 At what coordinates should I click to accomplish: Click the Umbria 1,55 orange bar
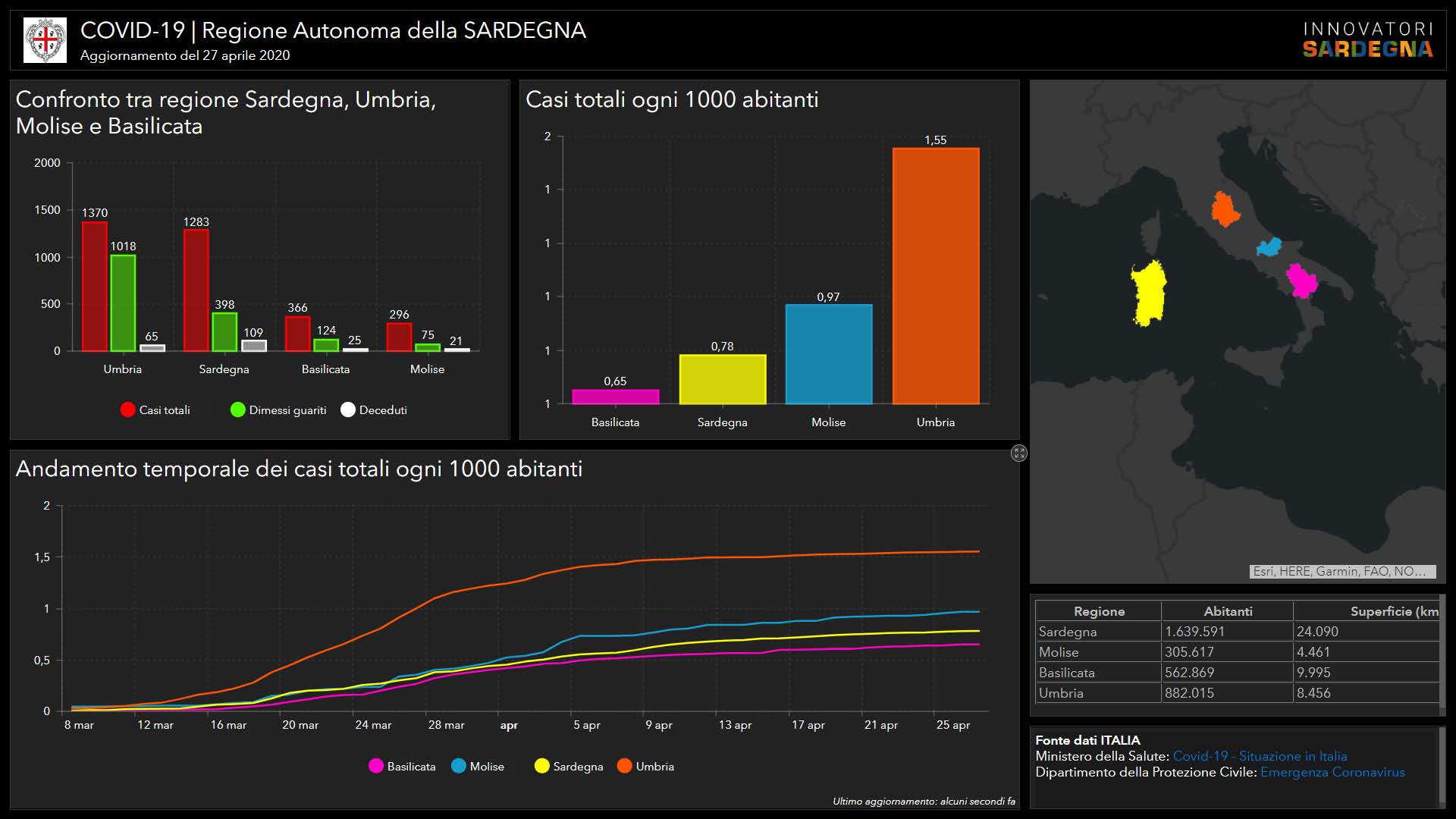click(935, 276)
